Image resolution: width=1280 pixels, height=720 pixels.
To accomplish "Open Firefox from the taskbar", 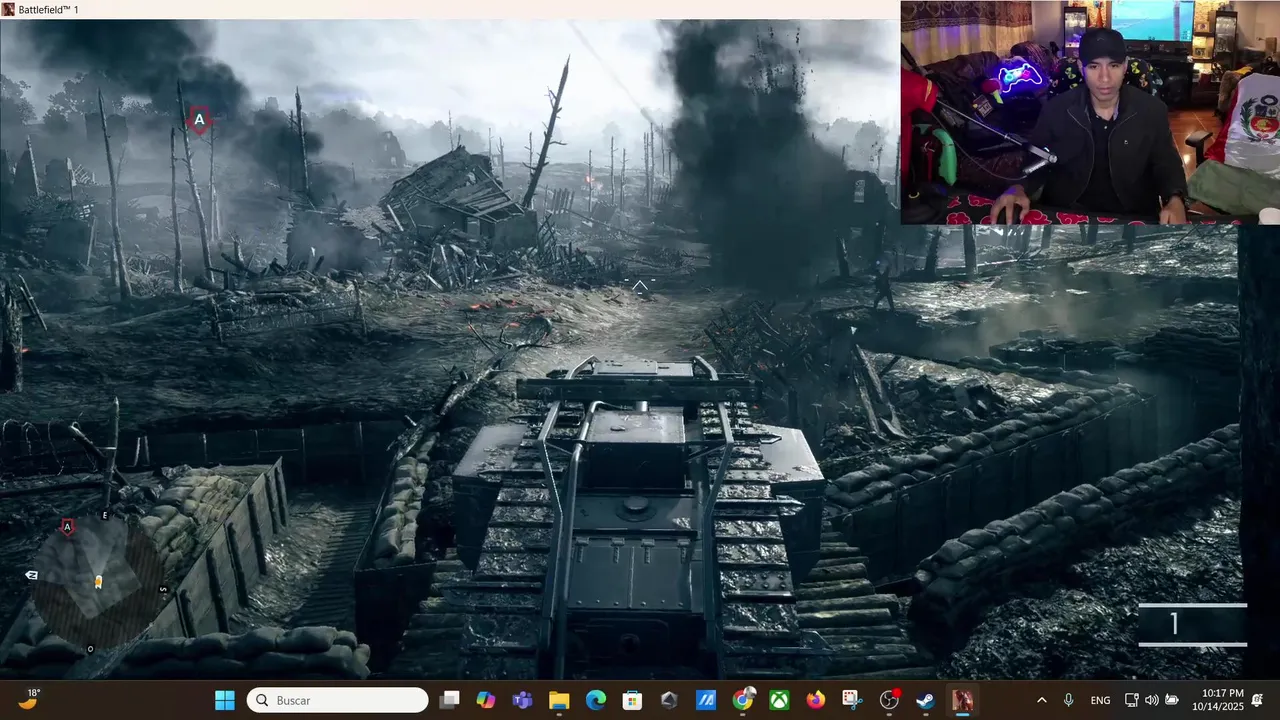I will 816,700.
